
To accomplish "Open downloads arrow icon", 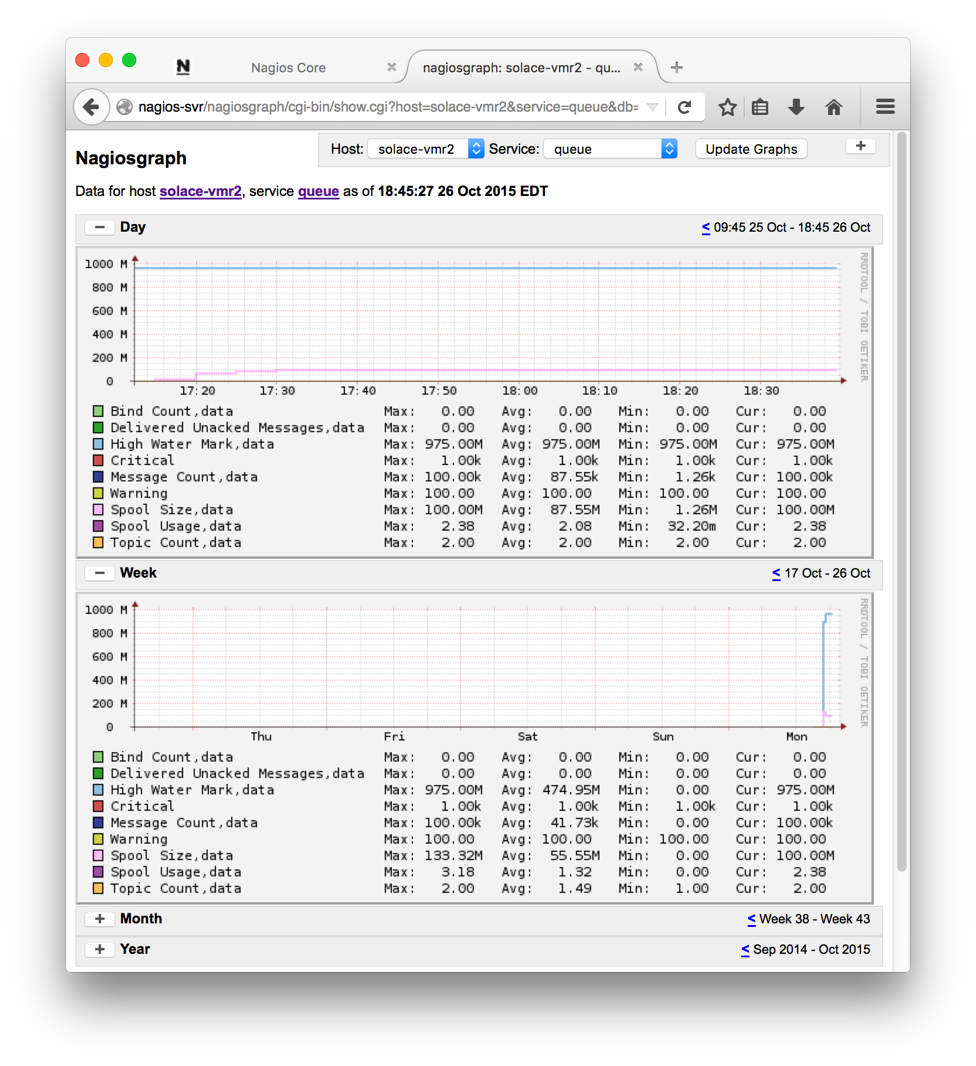I will (796, 107).
